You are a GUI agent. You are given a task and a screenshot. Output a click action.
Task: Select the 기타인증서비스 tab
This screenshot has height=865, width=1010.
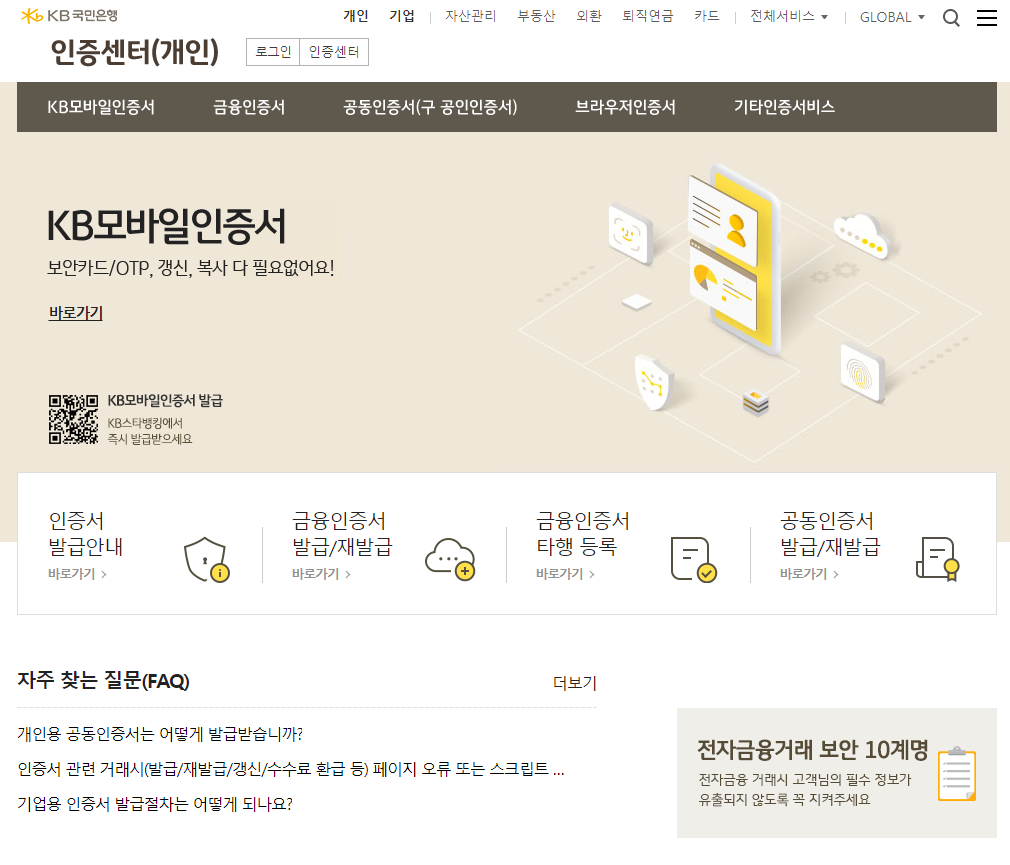coord(785,107)
